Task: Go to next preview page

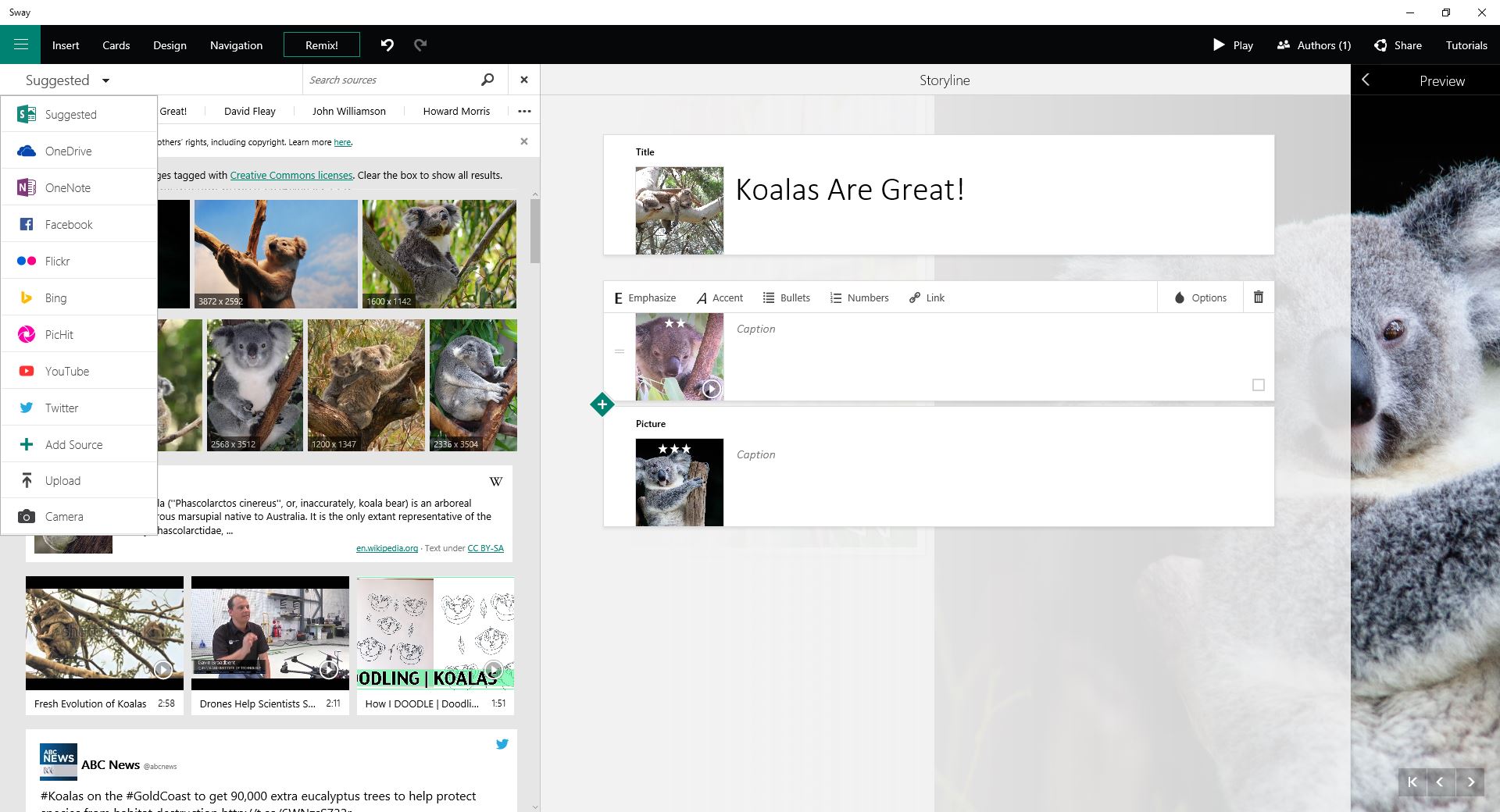Action: pyautogui.click(x=1471, y=782)
